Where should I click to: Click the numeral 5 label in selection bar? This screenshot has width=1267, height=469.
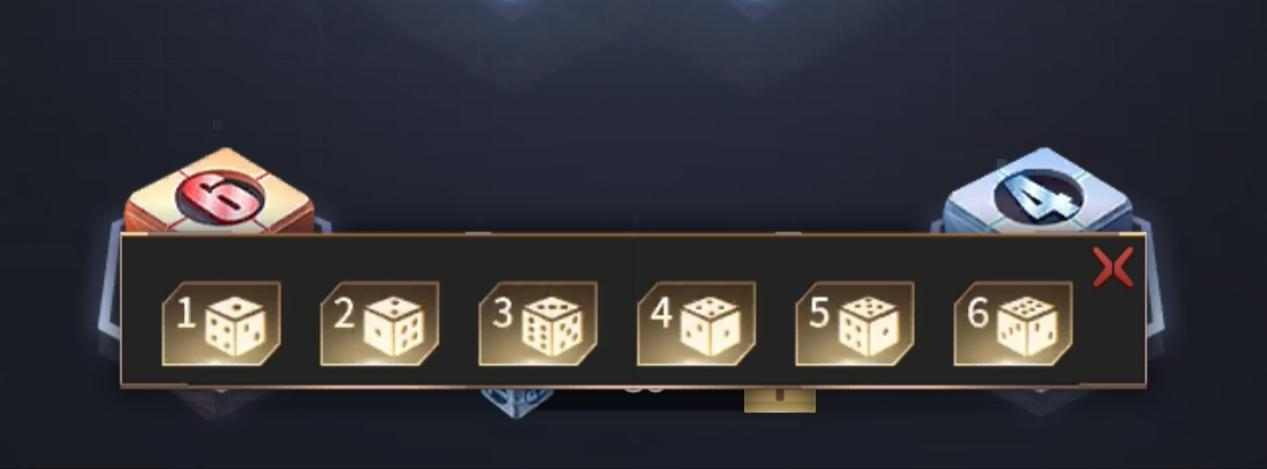point(820,314)
